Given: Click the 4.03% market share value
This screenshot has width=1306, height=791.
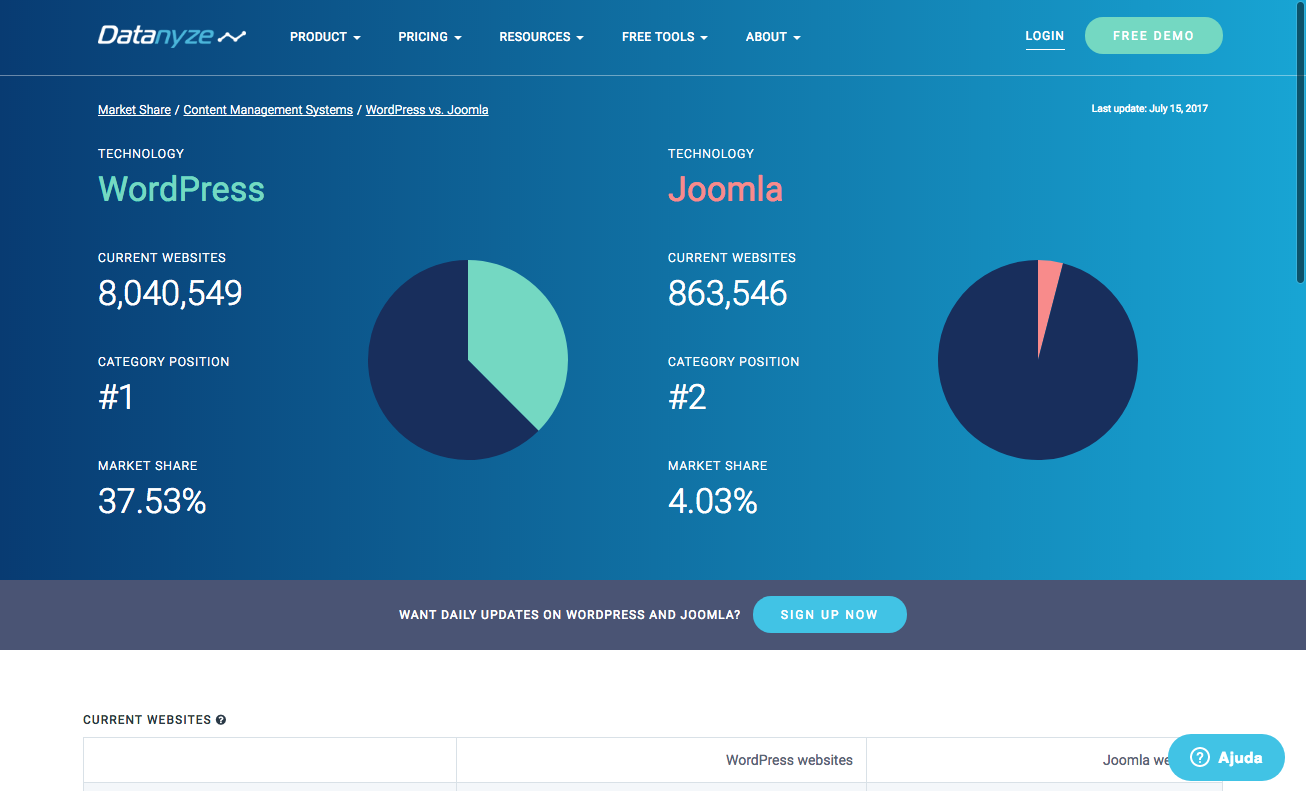Looking at the screenshot, I should pyautogui.click(x=712, y=501).
